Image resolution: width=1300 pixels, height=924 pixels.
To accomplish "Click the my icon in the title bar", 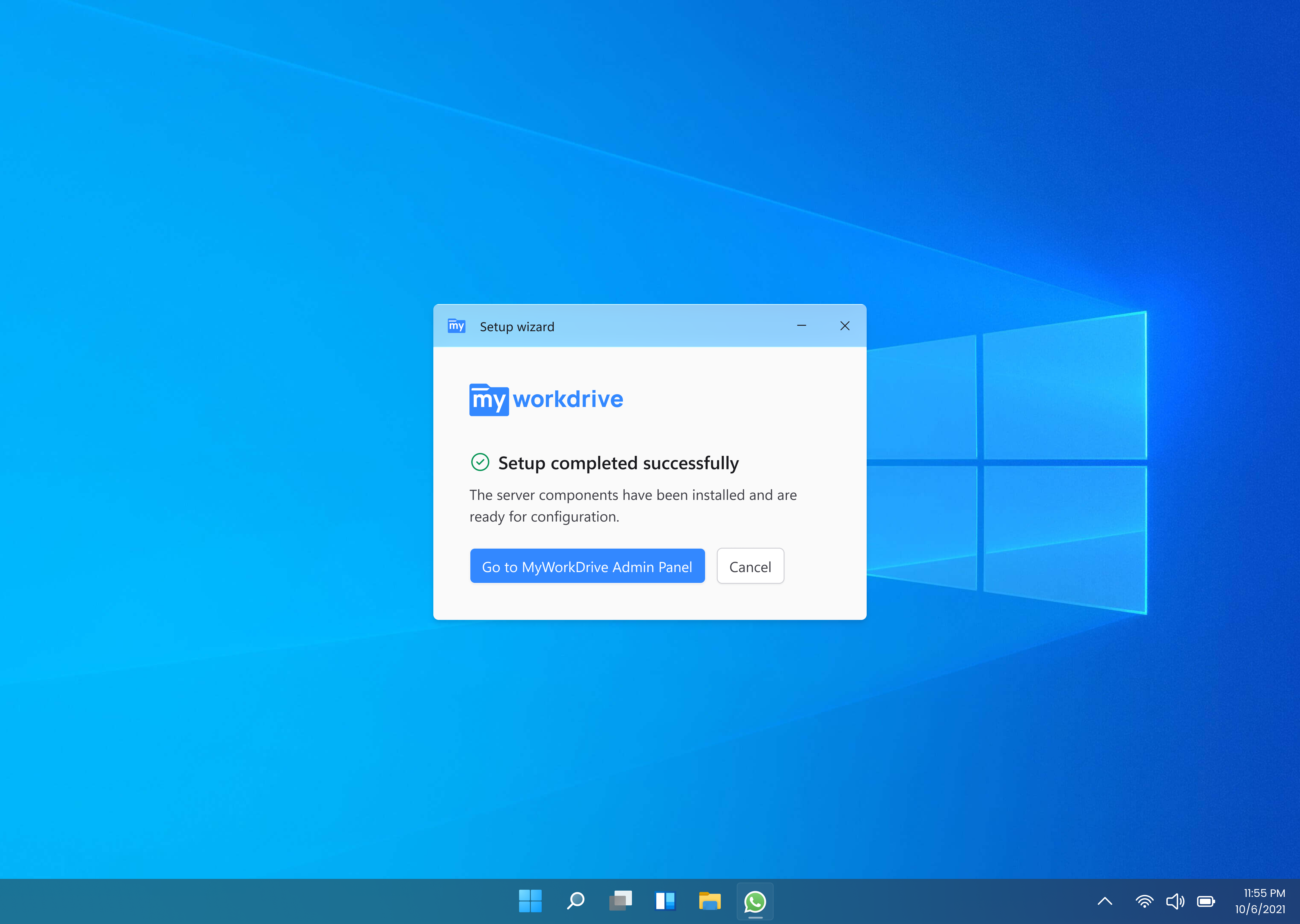I will [457, 326].
